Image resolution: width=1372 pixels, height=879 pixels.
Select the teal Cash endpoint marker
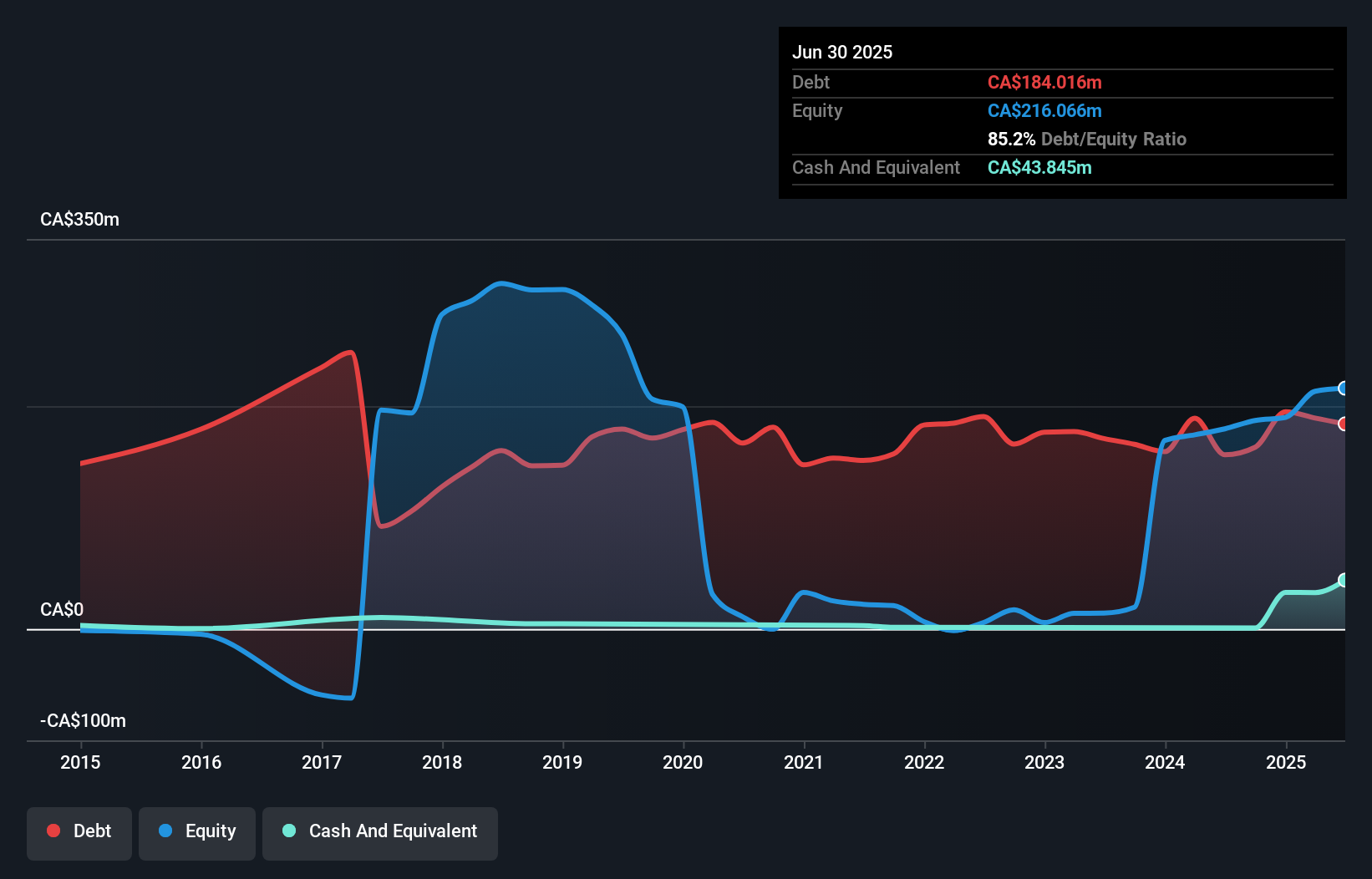[1344, 580]
